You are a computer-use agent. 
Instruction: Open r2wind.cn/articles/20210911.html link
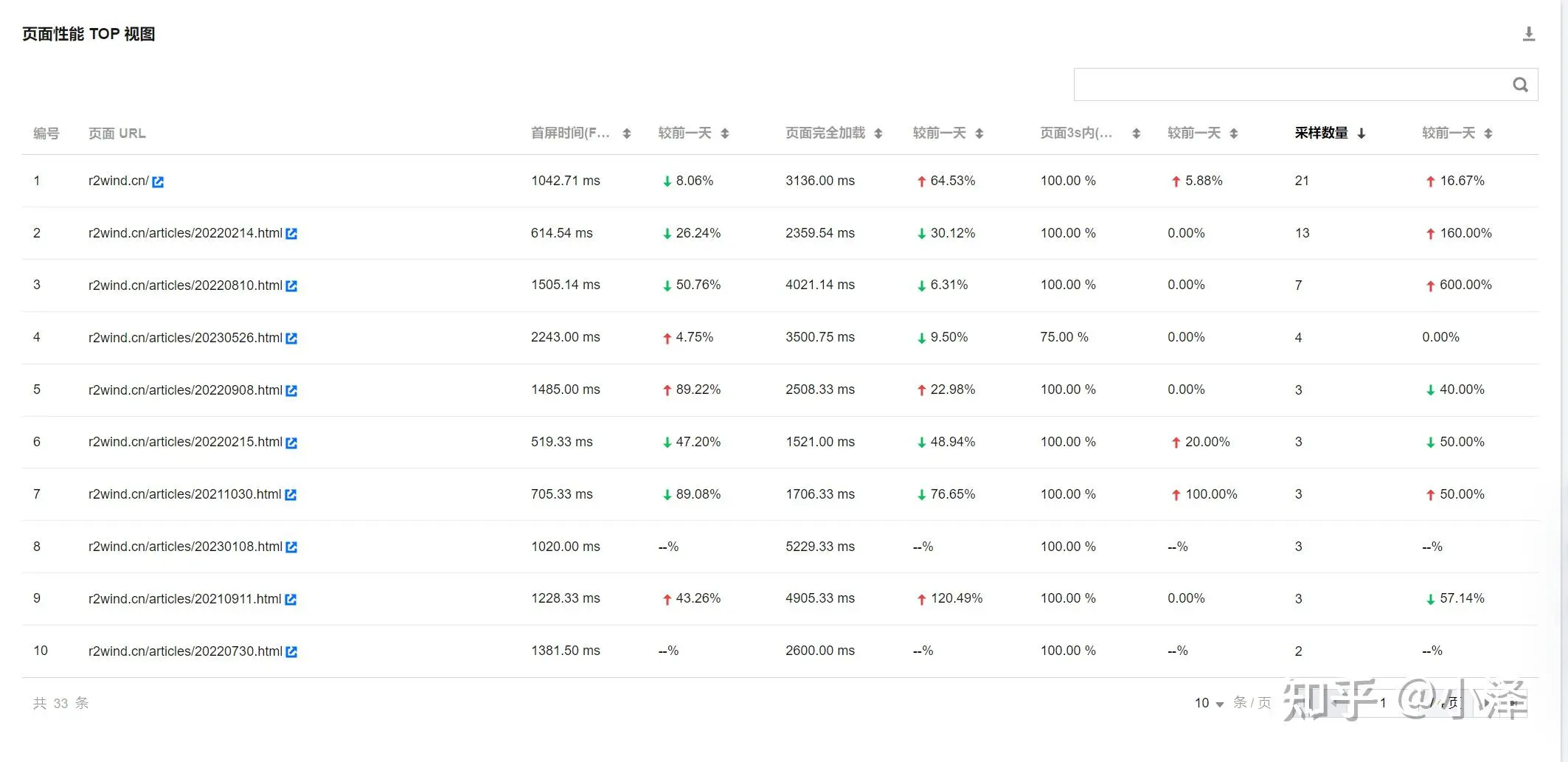184,599
